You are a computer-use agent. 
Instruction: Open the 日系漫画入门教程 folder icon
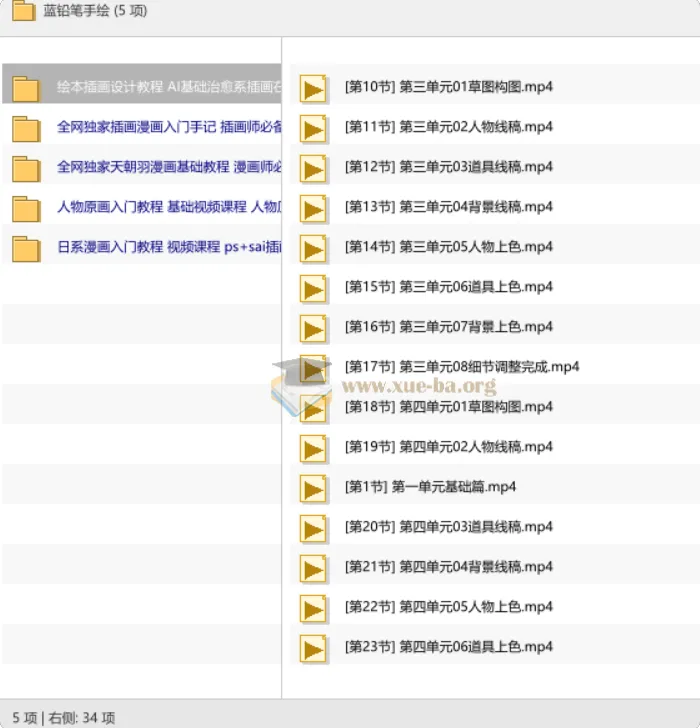(x=26, y=249)
